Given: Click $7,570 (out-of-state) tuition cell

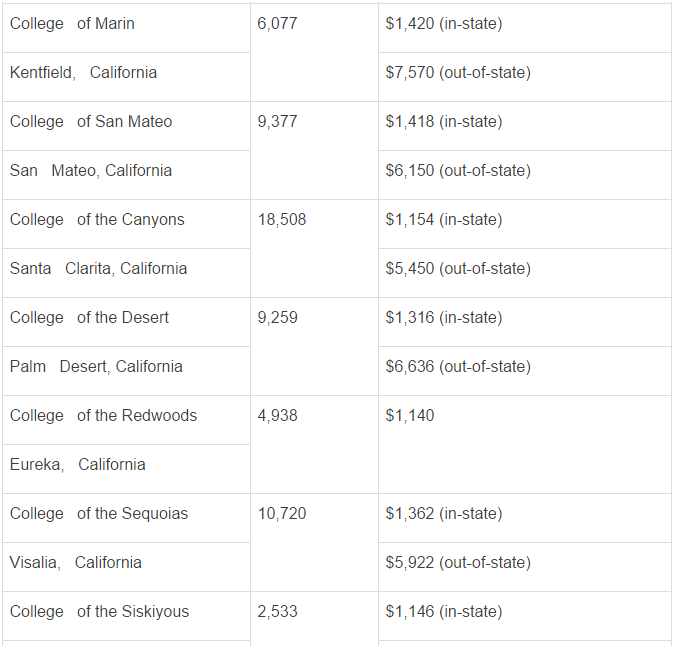Looking at the screenshot, I should 525,77.
